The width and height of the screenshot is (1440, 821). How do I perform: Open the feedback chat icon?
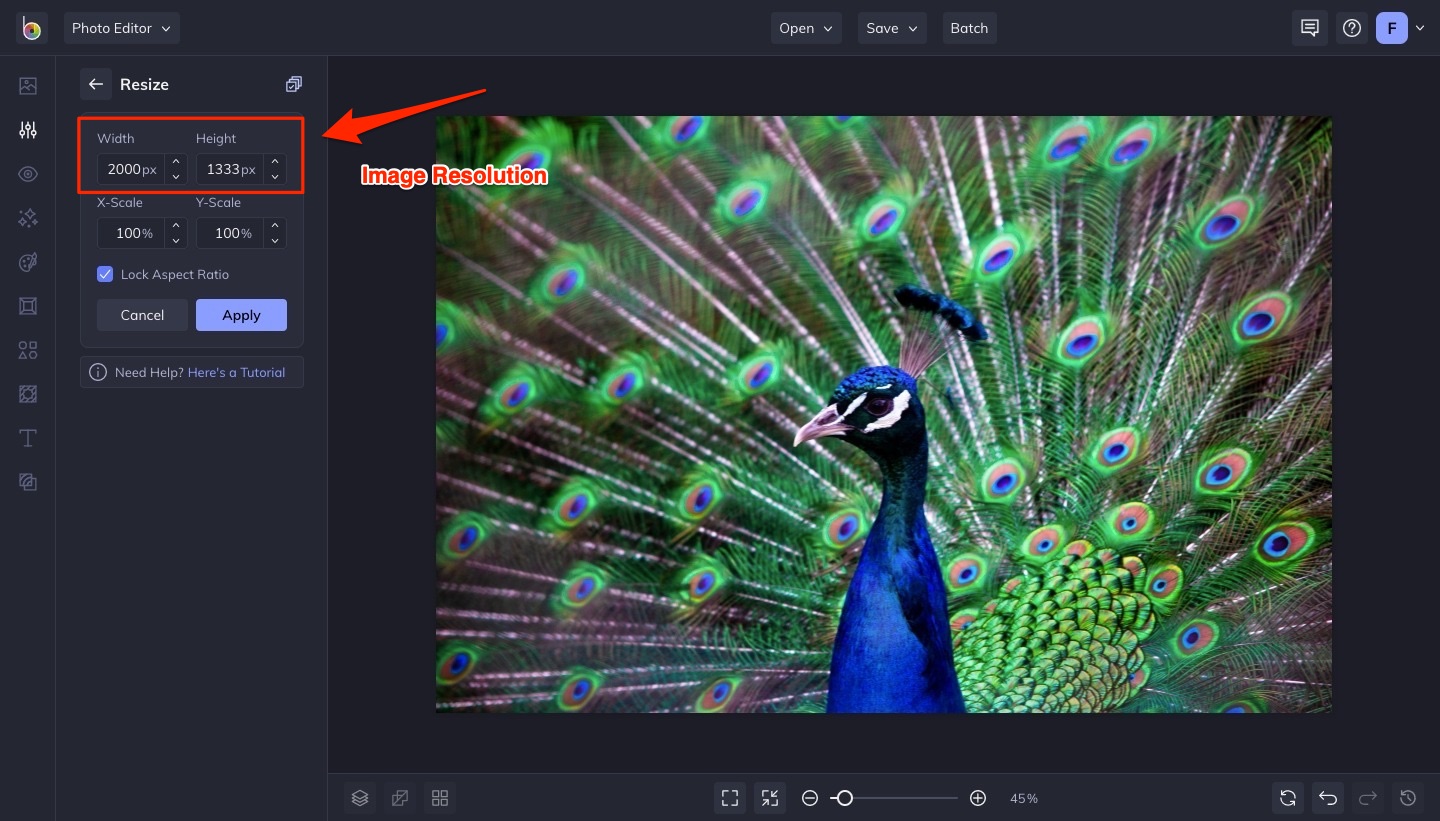pyautogui.click(x=1310, y=28)
